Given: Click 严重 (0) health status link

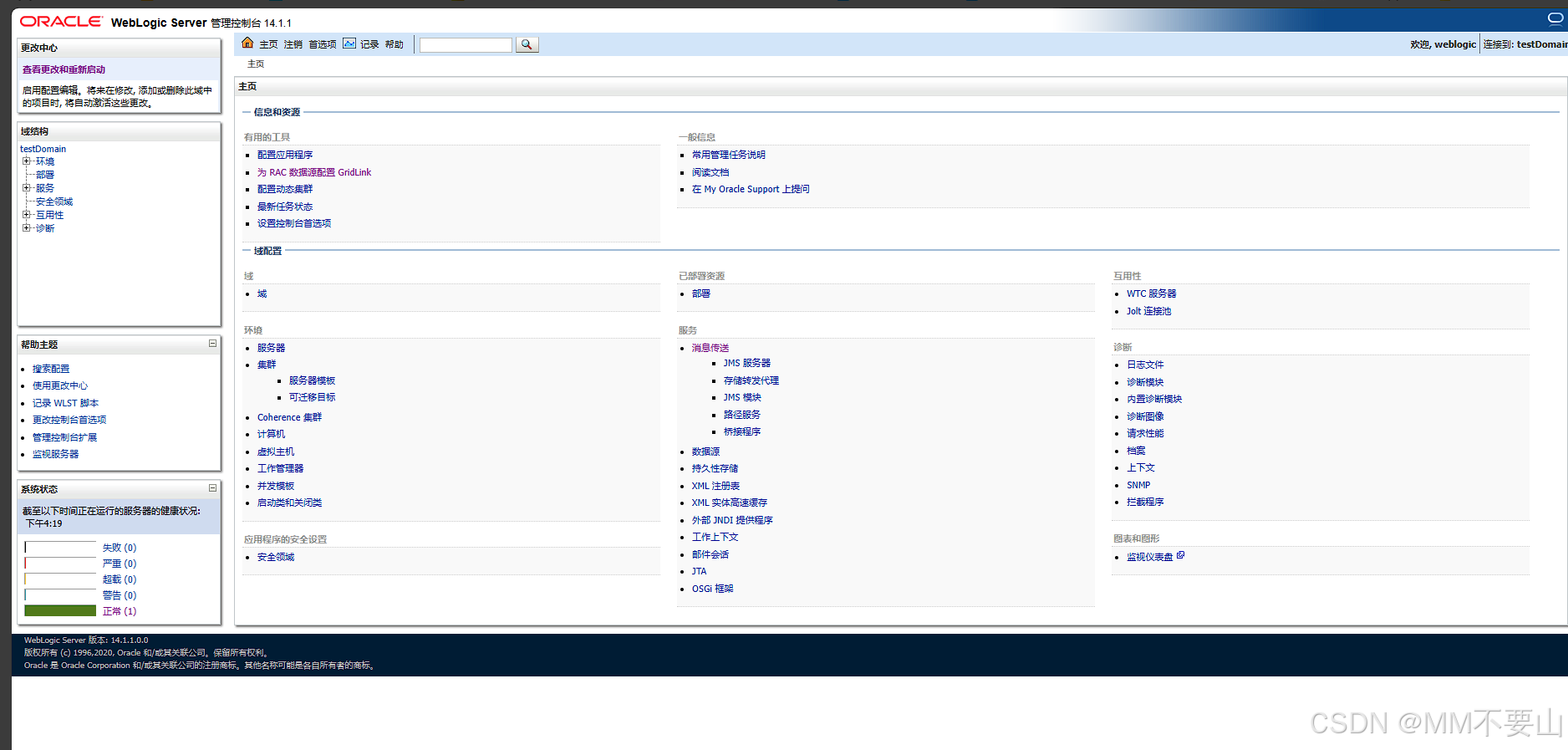Looking at the screenshot, I should (120, 564).
